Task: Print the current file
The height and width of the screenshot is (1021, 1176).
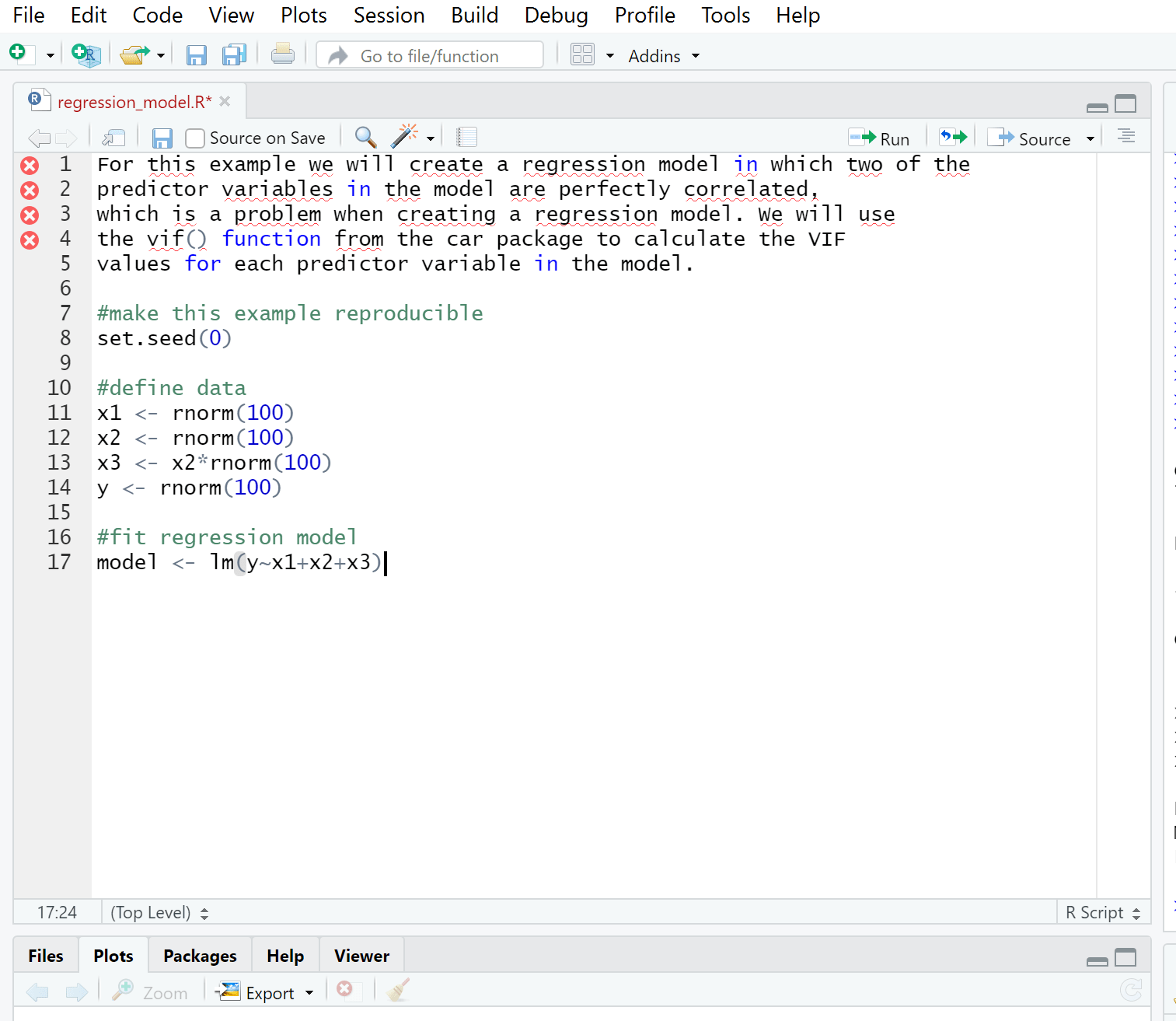Action: (282, 54)
